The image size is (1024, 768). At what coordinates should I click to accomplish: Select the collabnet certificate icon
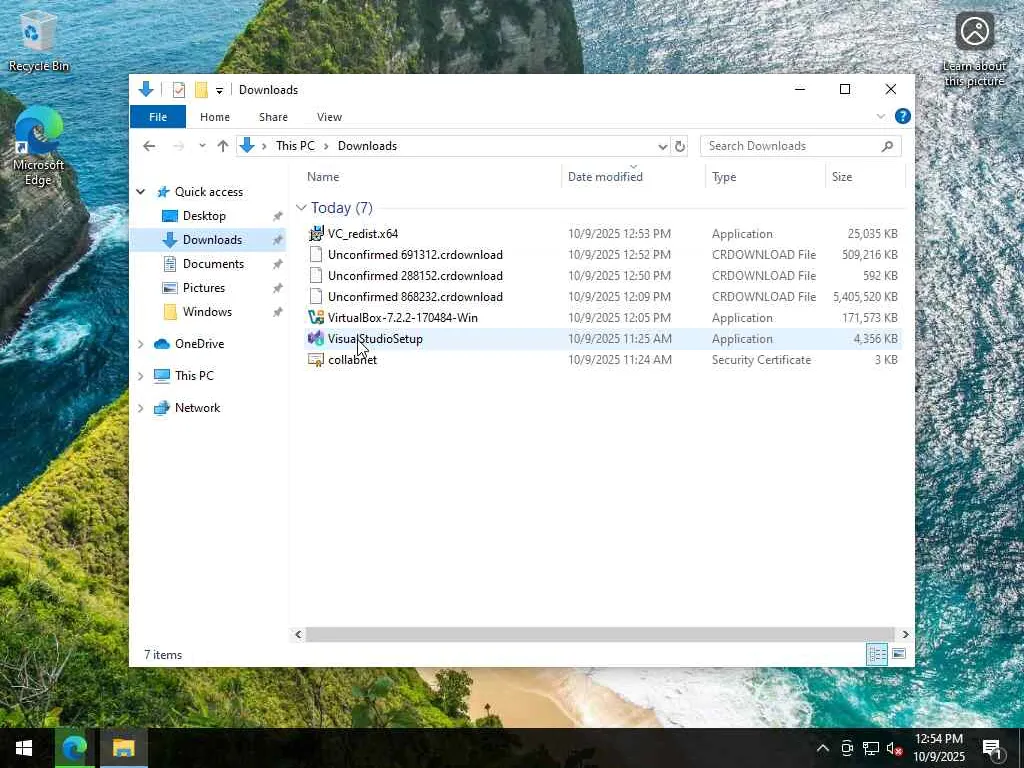316,360
